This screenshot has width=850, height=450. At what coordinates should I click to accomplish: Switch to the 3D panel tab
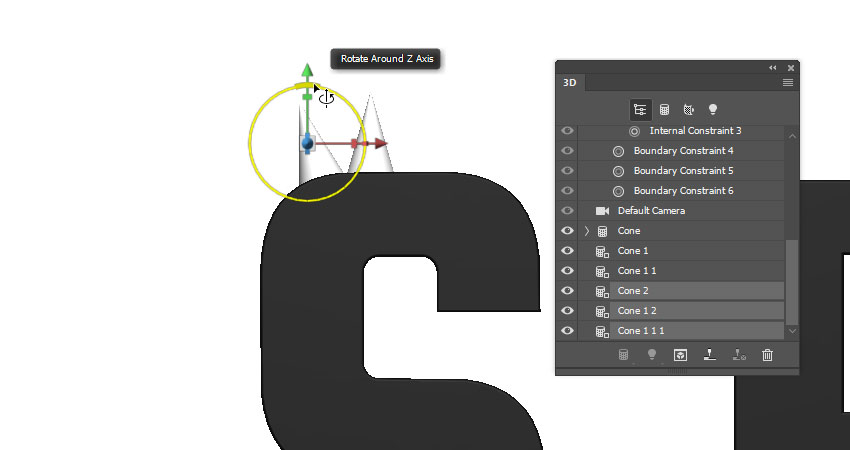click(570, 82)
